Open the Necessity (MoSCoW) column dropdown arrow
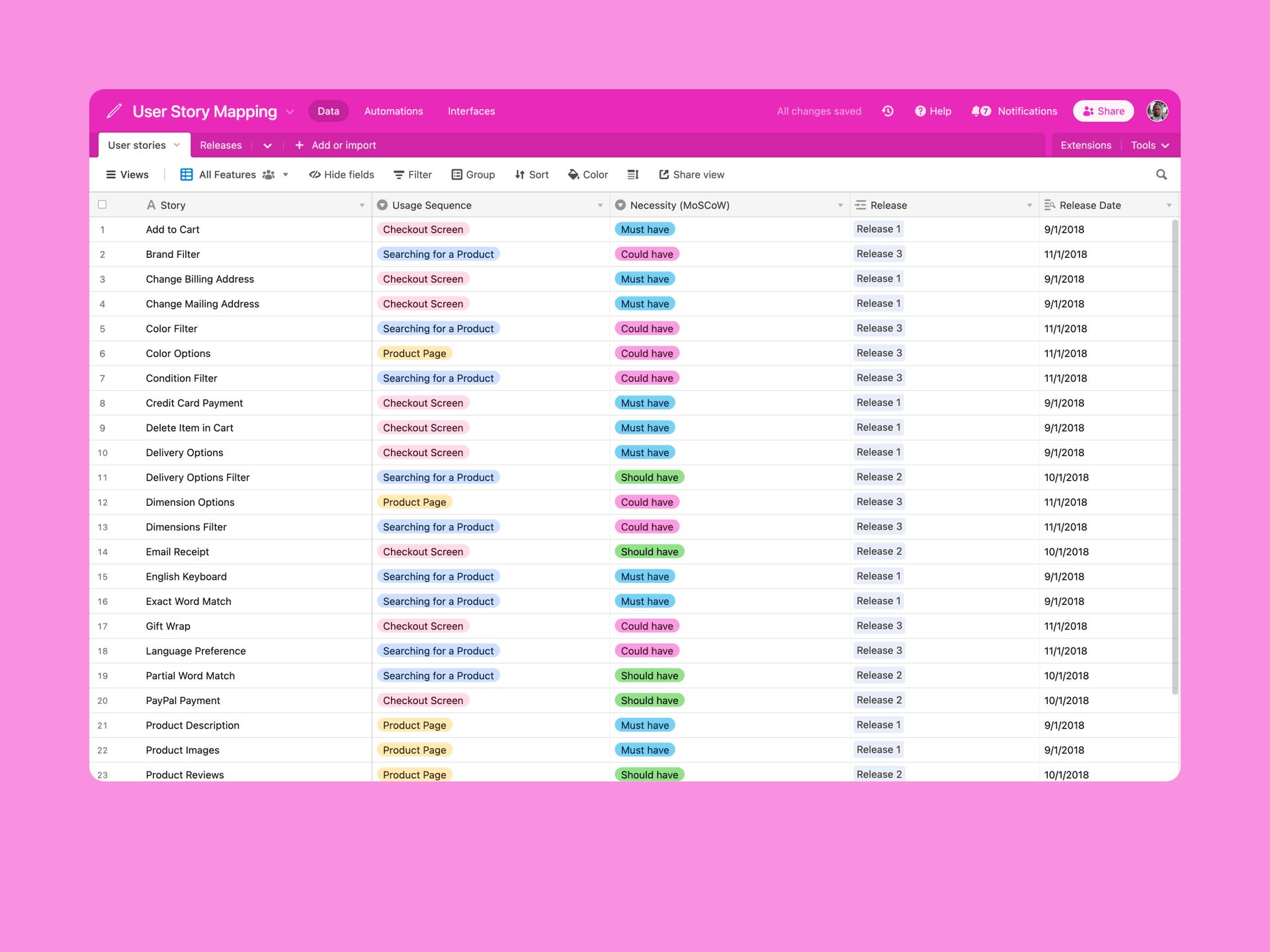 (x=840, y=206)
